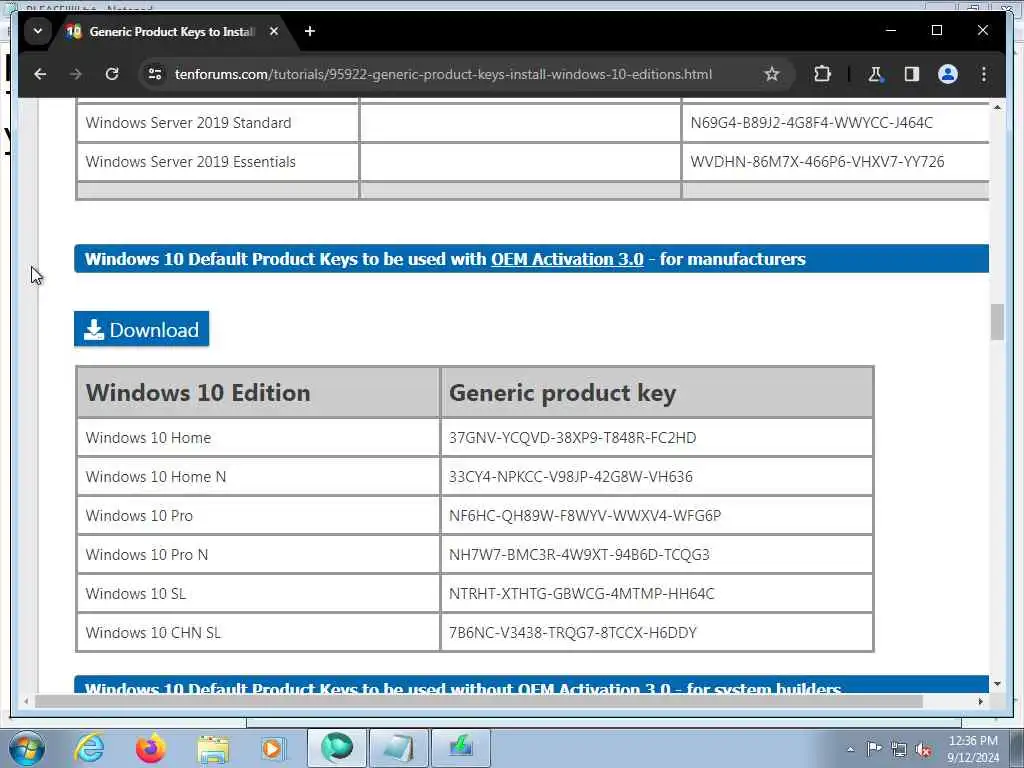Click the blue Download button
This screenshot has height=768, width=1024.
[x=142, y=329]
